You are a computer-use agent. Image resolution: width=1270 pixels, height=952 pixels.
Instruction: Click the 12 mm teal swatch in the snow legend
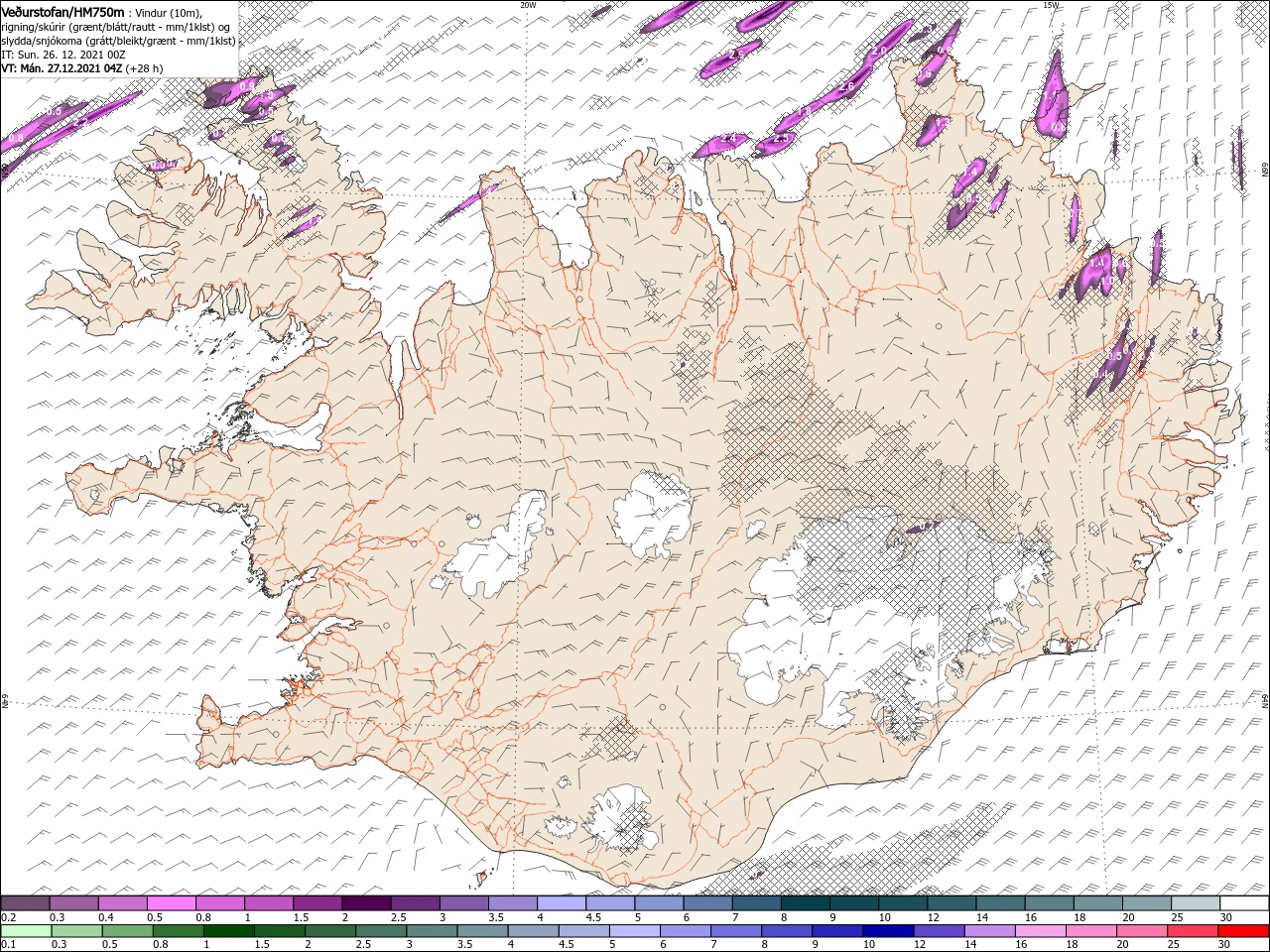point(951,902)
